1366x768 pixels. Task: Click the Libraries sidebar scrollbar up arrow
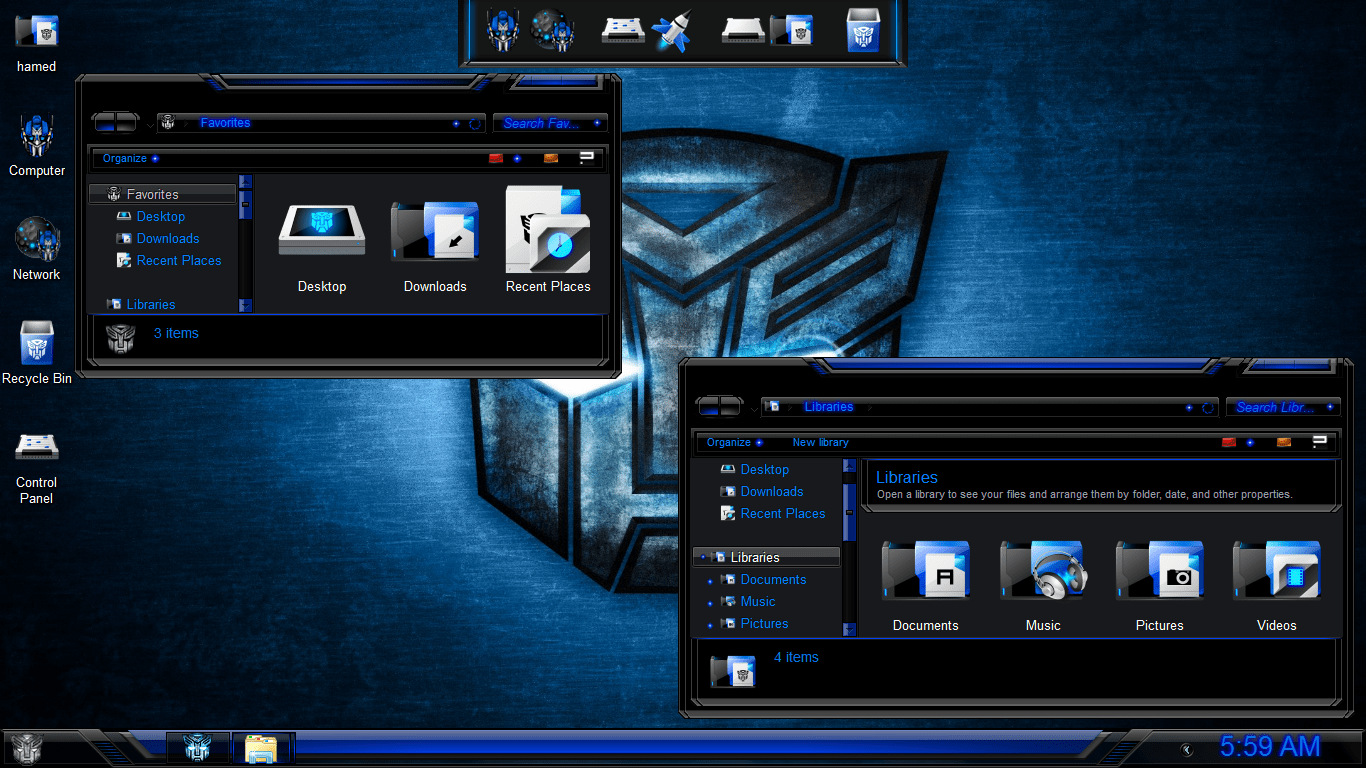850,466
